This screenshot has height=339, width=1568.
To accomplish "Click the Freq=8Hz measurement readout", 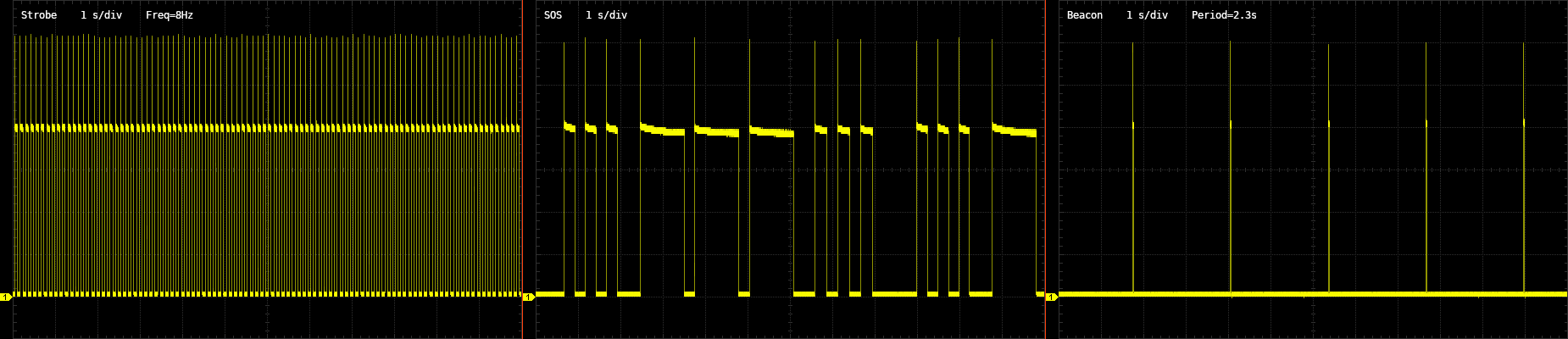I will coord(170,15).
